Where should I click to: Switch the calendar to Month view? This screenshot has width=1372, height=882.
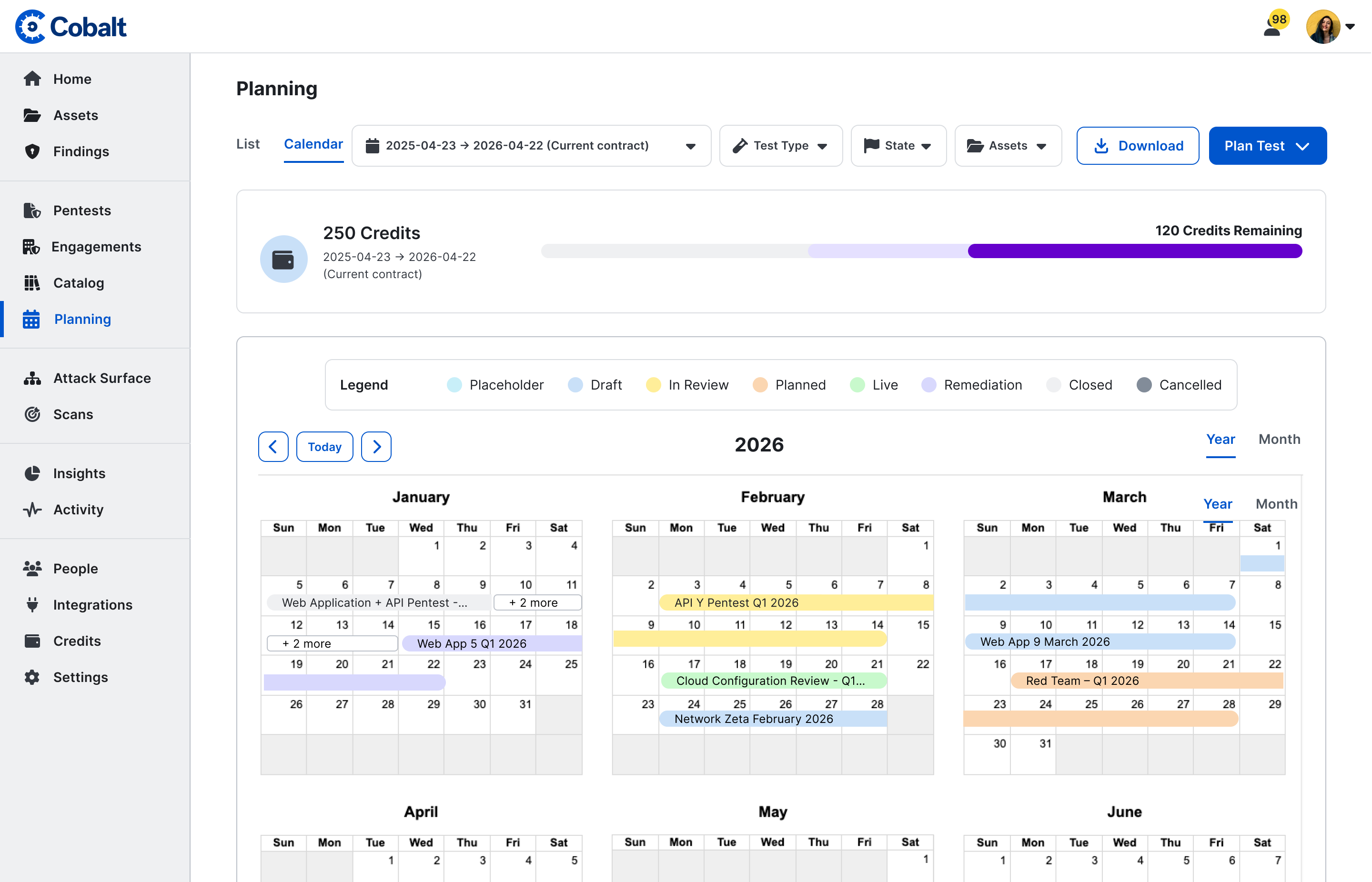tap(1279, 439)
